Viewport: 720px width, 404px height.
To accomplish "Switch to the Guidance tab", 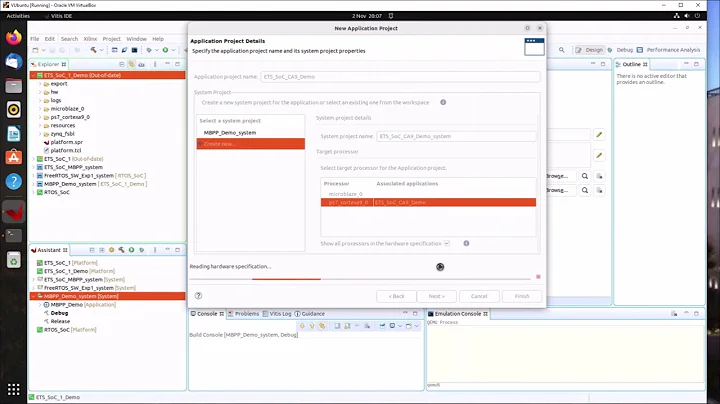I will click(309, 314).
